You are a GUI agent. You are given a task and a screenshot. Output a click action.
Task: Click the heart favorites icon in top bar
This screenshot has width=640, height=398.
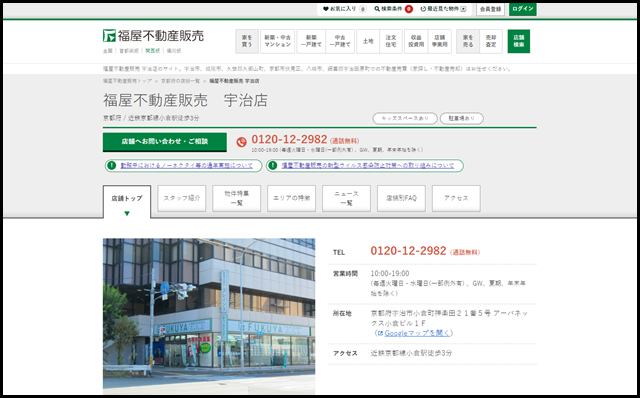click(325, 9)
